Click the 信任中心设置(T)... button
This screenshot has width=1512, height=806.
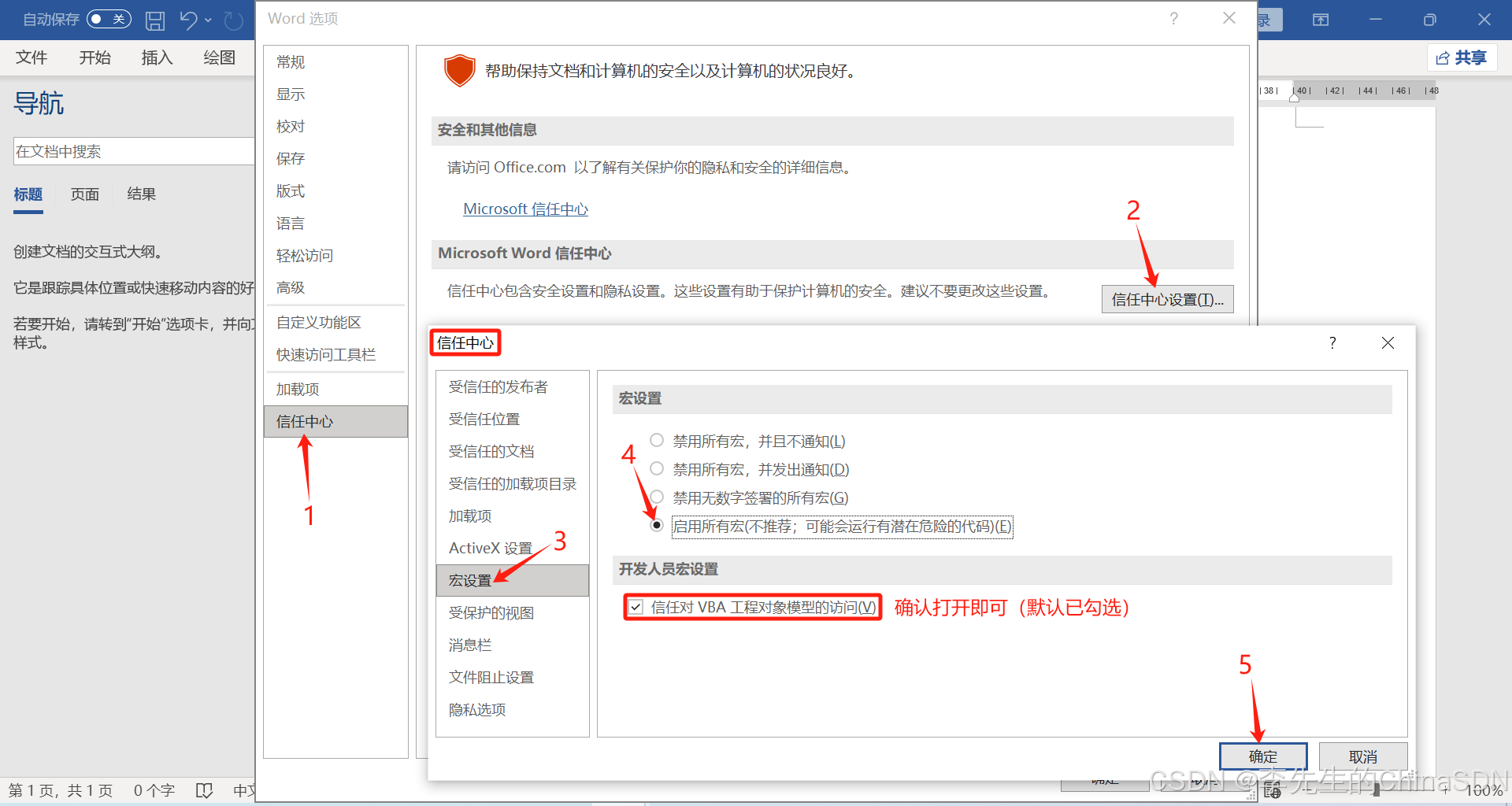[1167, 299]
